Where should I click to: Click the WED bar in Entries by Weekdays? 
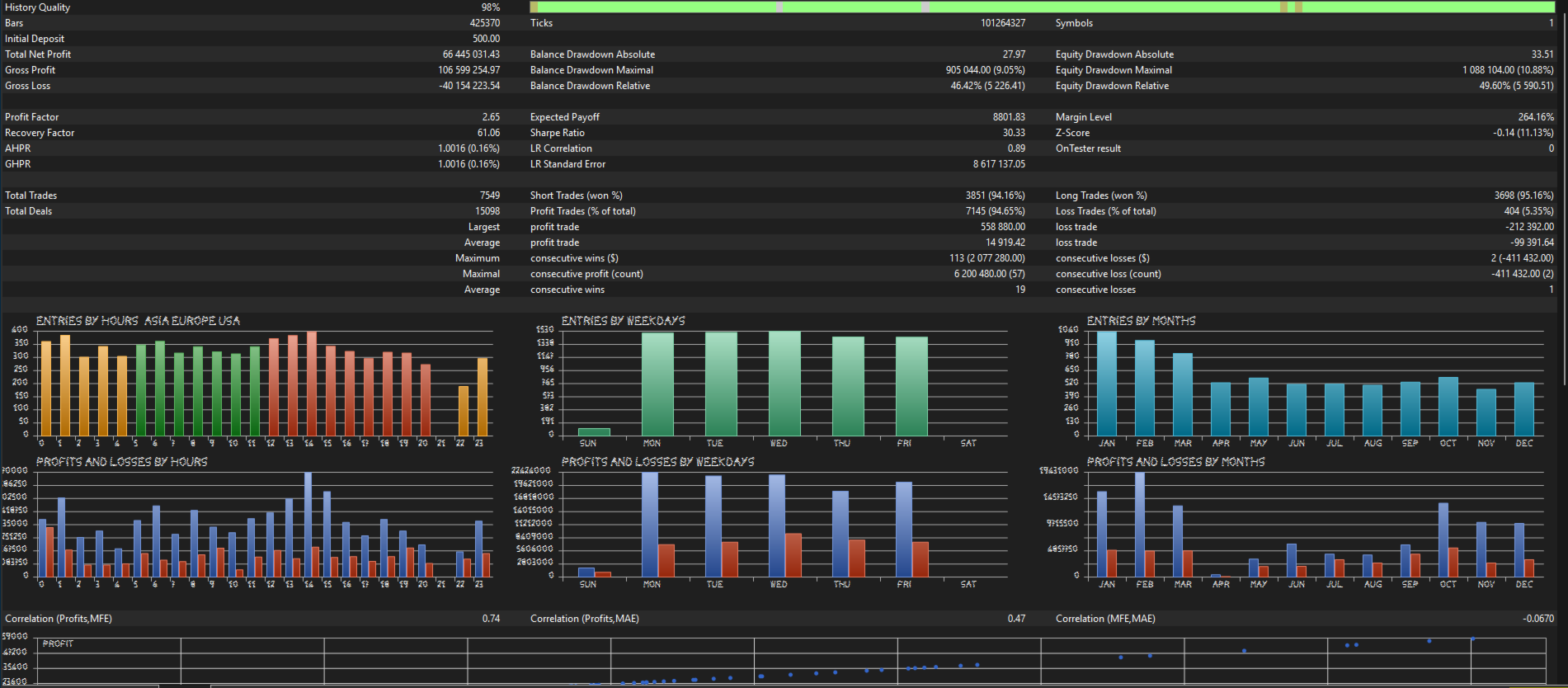(x=784, y=384)
